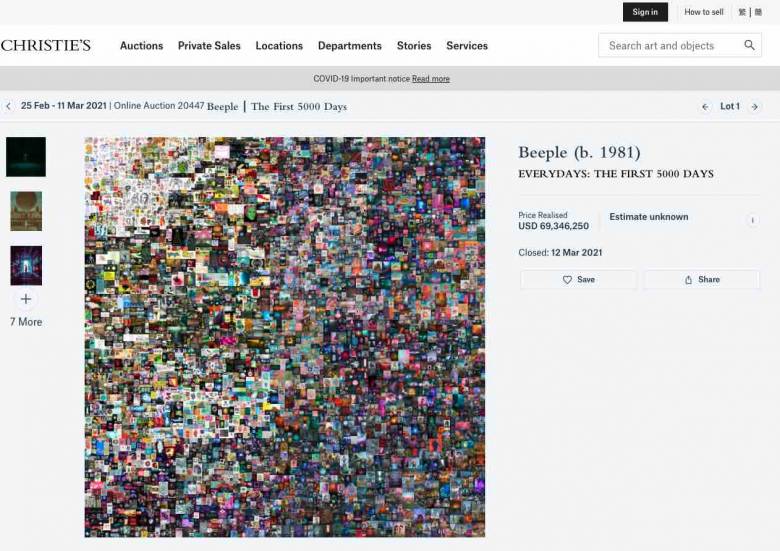
Task: Click EVERYDAYS: THE FIRST 5000 DAYS title
Action: point(616,174)
